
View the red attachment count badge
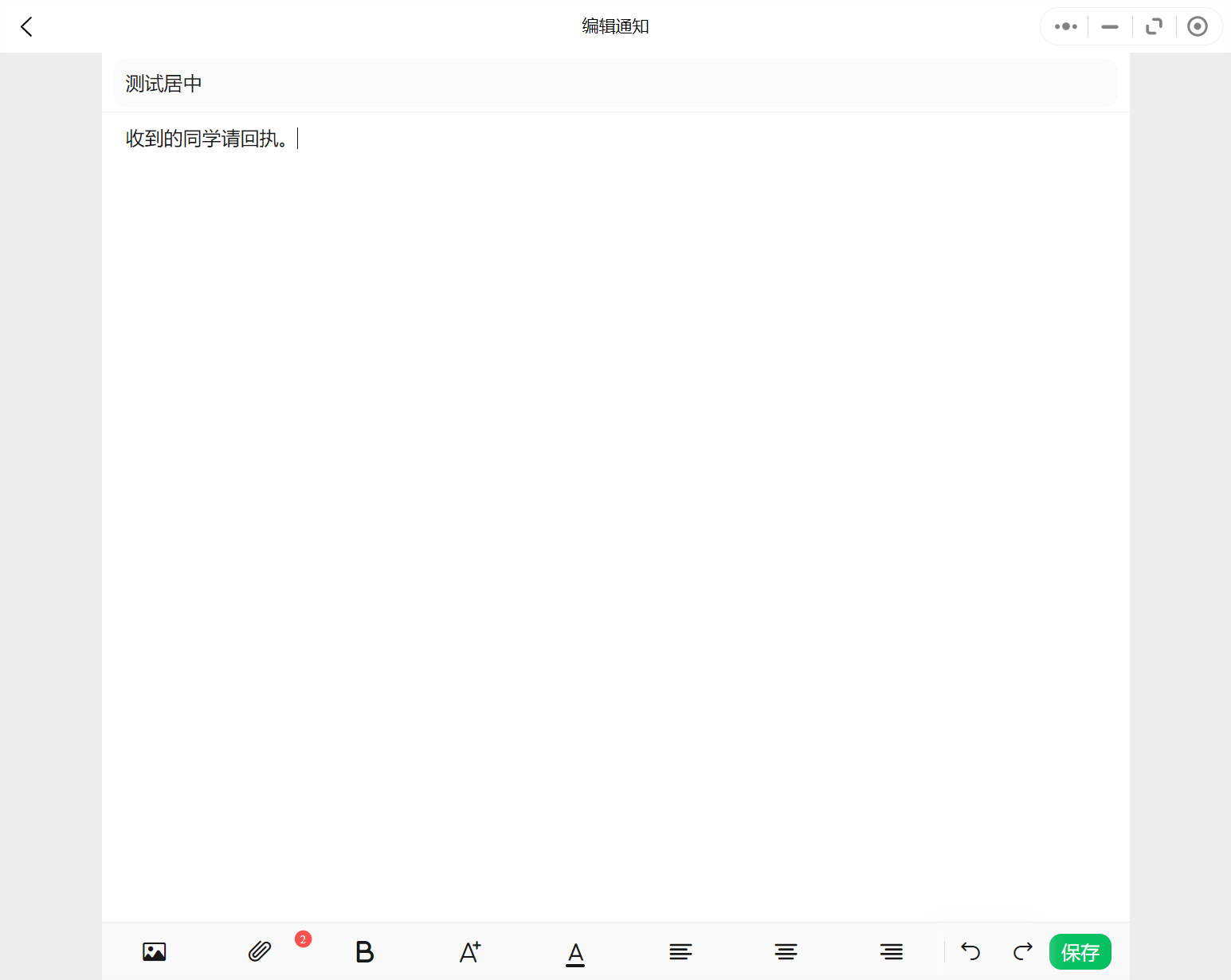click(x=303, y=939)
